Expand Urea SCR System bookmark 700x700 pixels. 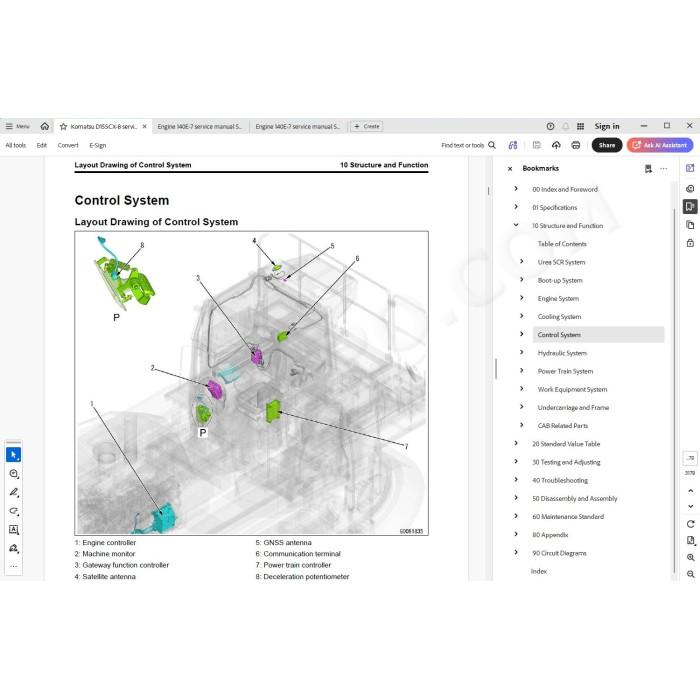coord(521,261)
